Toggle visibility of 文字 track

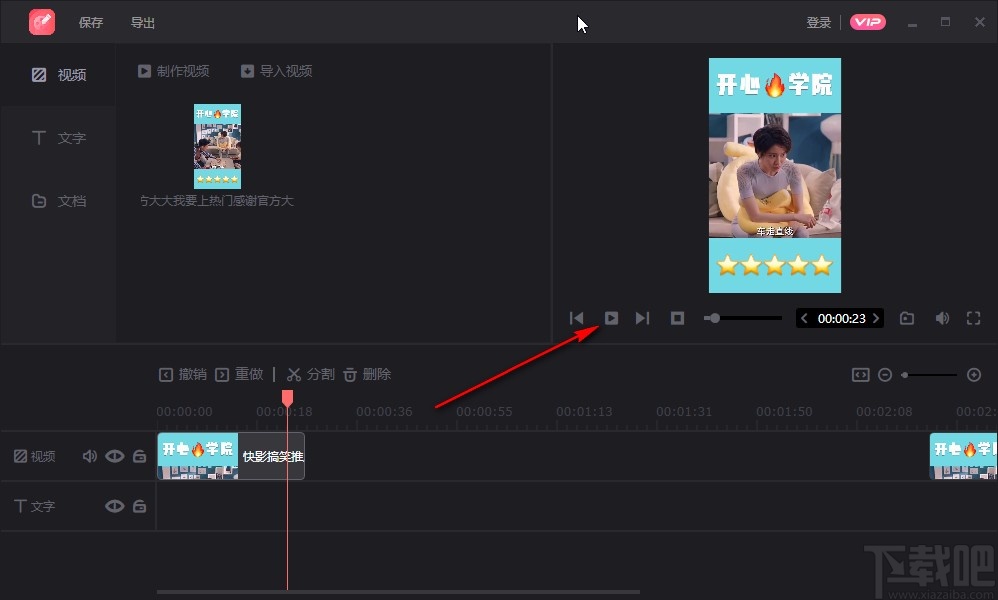click(x=115, y=506)
